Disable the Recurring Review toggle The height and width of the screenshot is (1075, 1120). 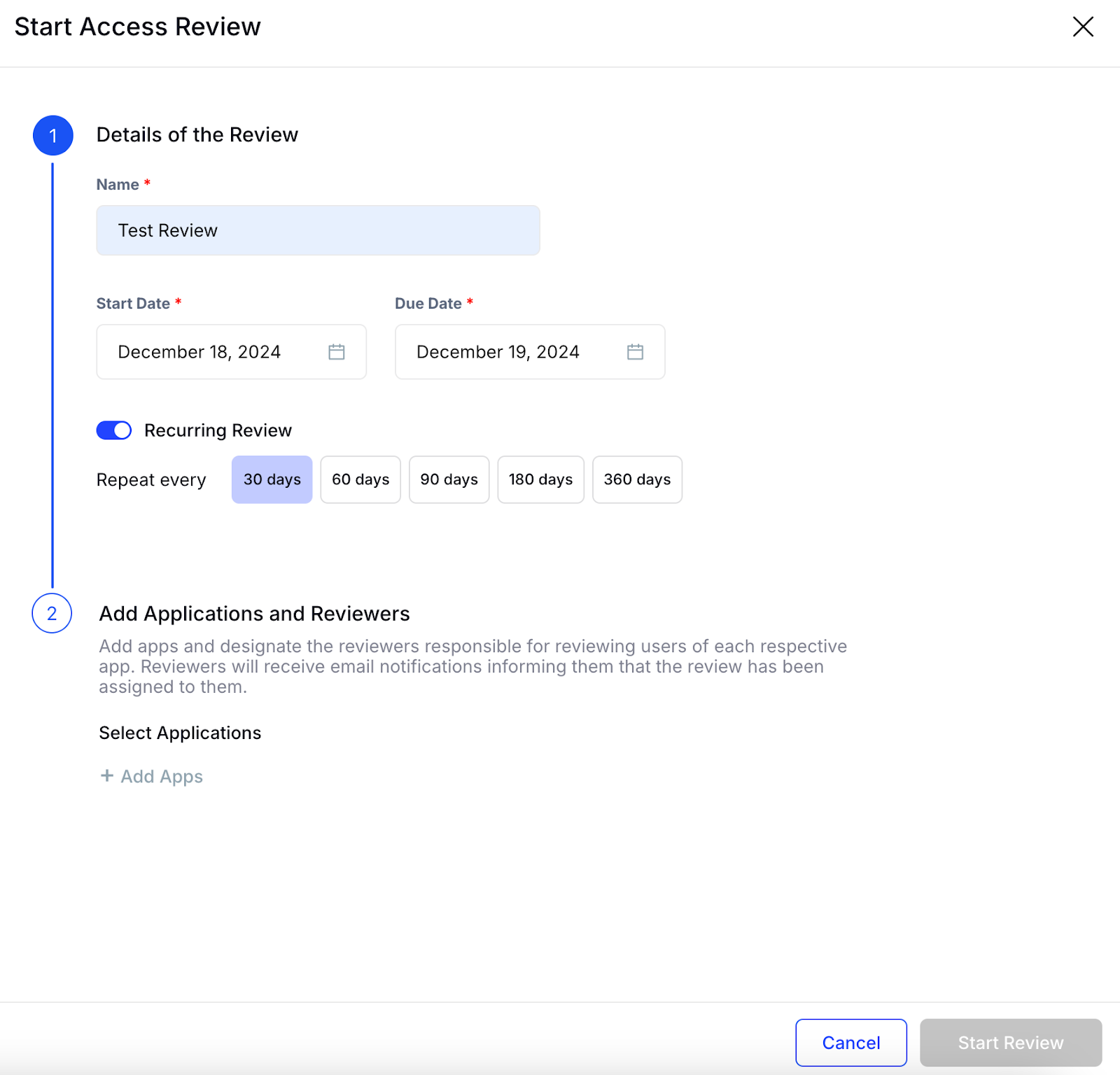tap(113, 430)
